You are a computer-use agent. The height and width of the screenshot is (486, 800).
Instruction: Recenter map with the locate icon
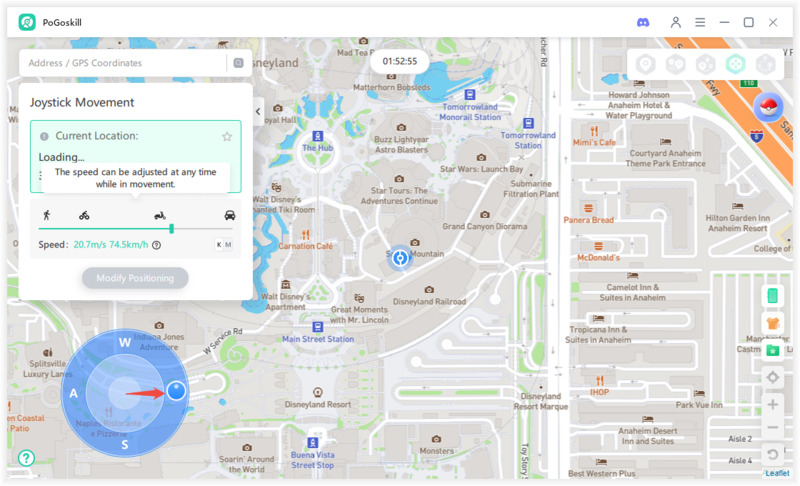click(772, 377)
